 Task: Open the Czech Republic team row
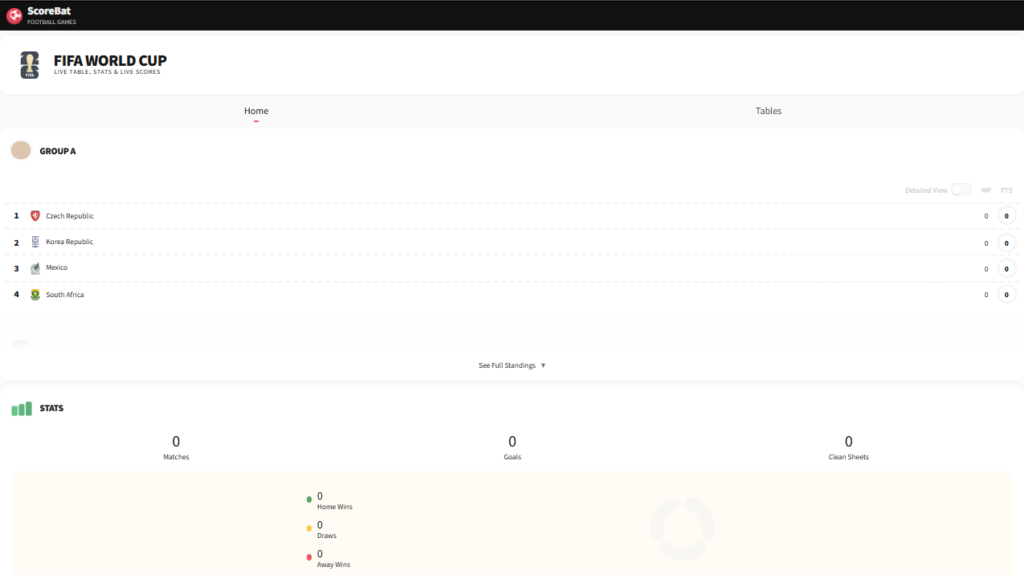512,216
